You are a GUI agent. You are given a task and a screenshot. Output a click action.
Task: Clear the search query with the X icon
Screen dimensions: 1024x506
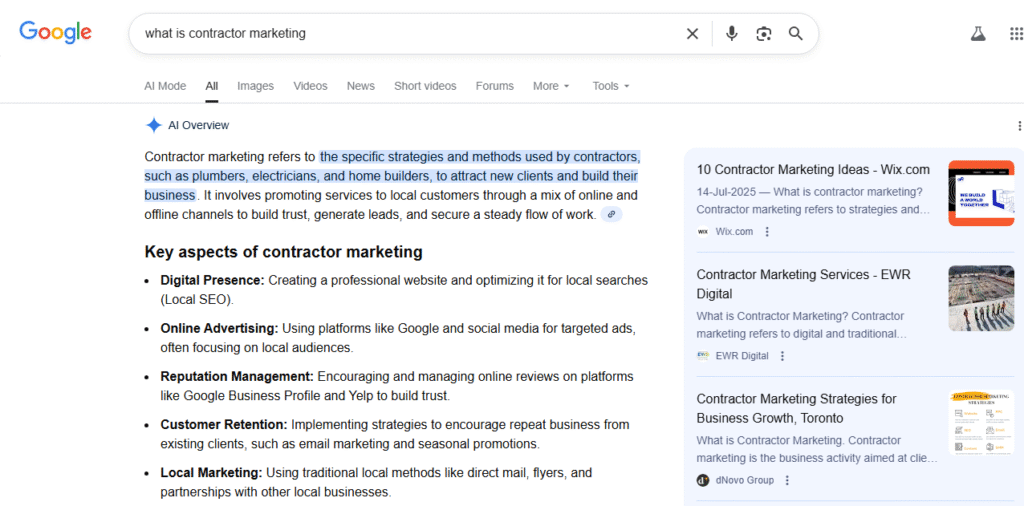(x=692, y=33)
